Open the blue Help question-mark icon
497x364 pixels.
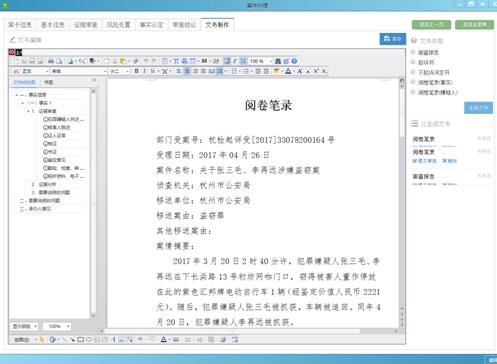click(294, 61)
